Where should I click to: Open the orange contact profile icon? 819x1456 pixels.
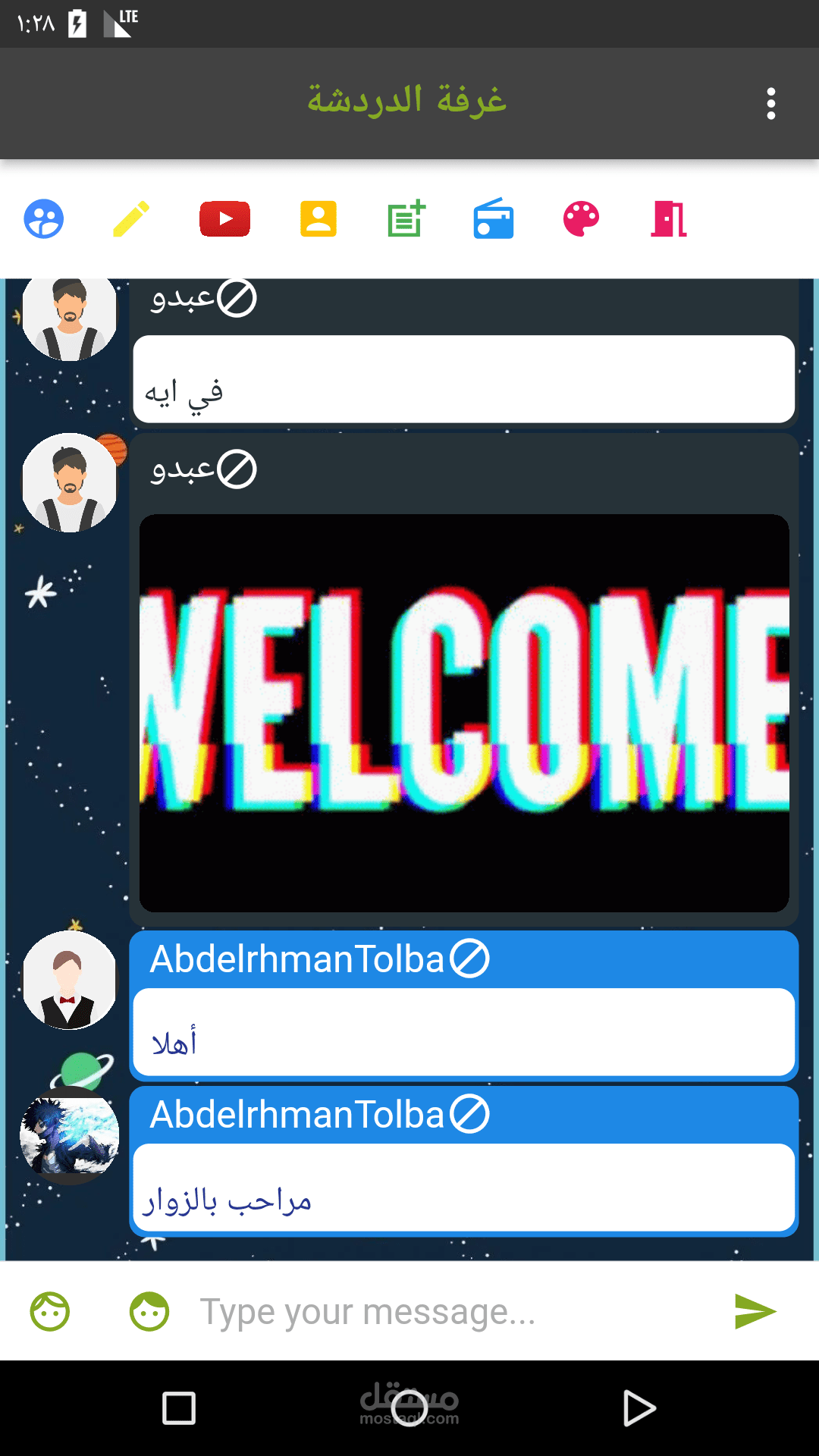(x=318, y=219)
